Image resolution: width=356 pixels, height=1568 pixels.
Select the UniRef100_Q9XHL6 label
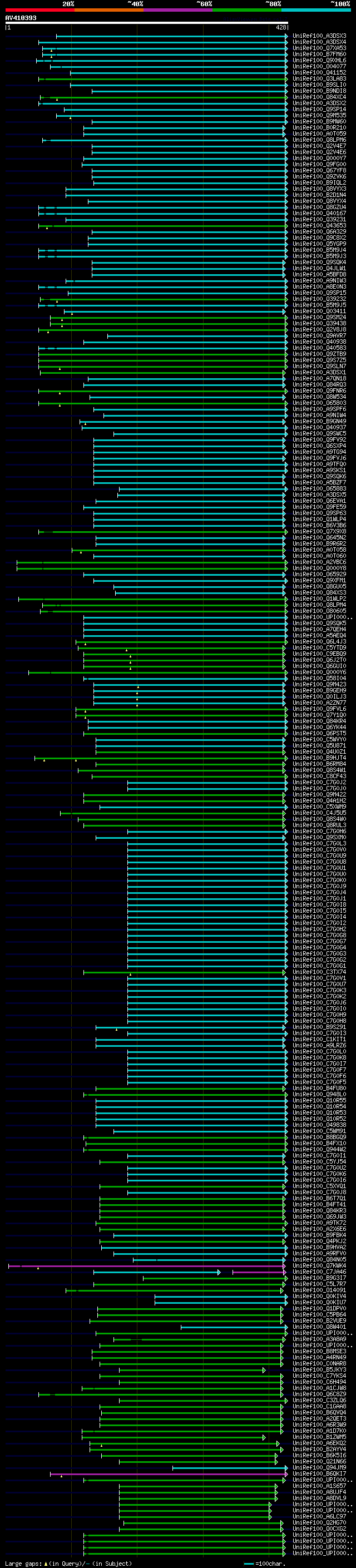pyautogui.click(x=319, y=60)
